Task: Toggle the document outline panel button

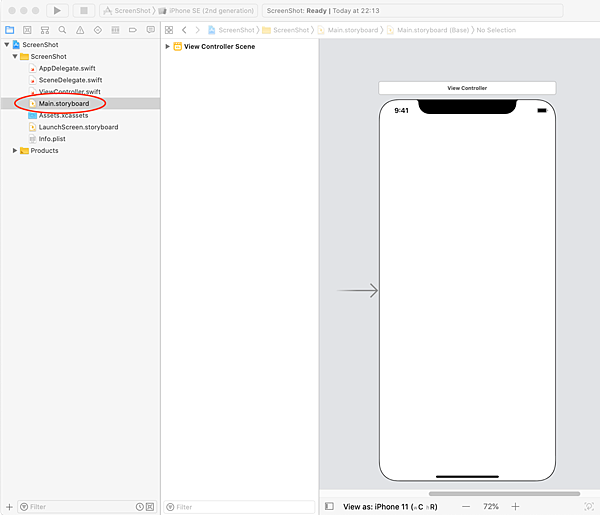Action: (329, 507)
